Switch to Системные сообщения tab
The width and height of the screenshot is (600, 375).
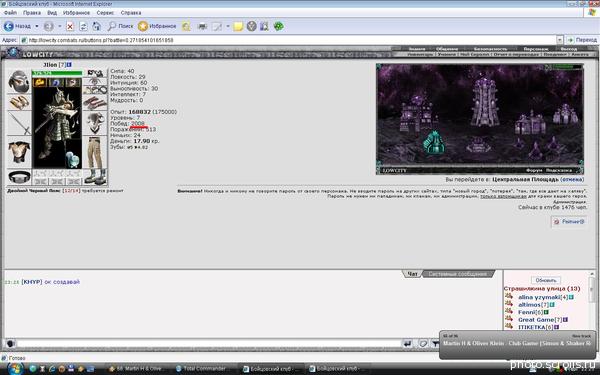[458, 274]
